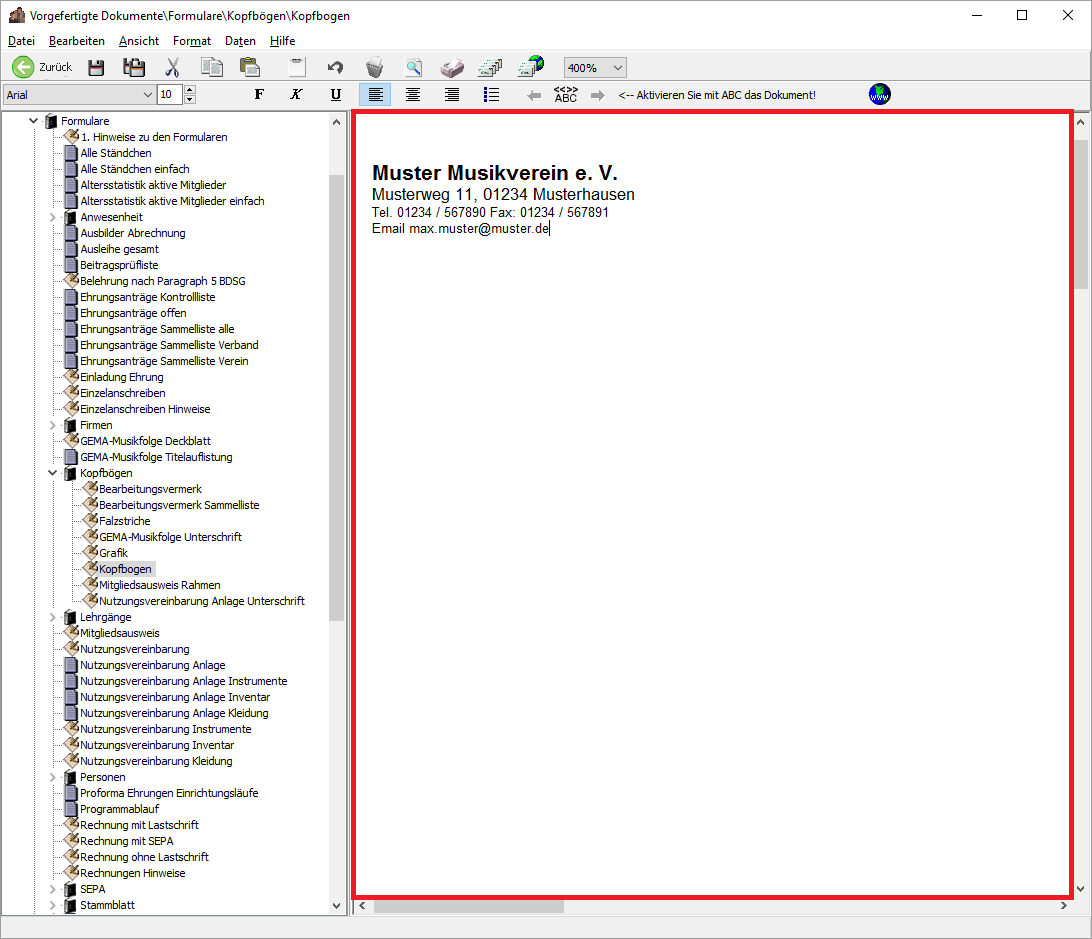The image size is (1092, 939).
Task: Select Mitgliedsausweis Rahmen in tree
Action: pyautogui.click(x=159, y=585)
